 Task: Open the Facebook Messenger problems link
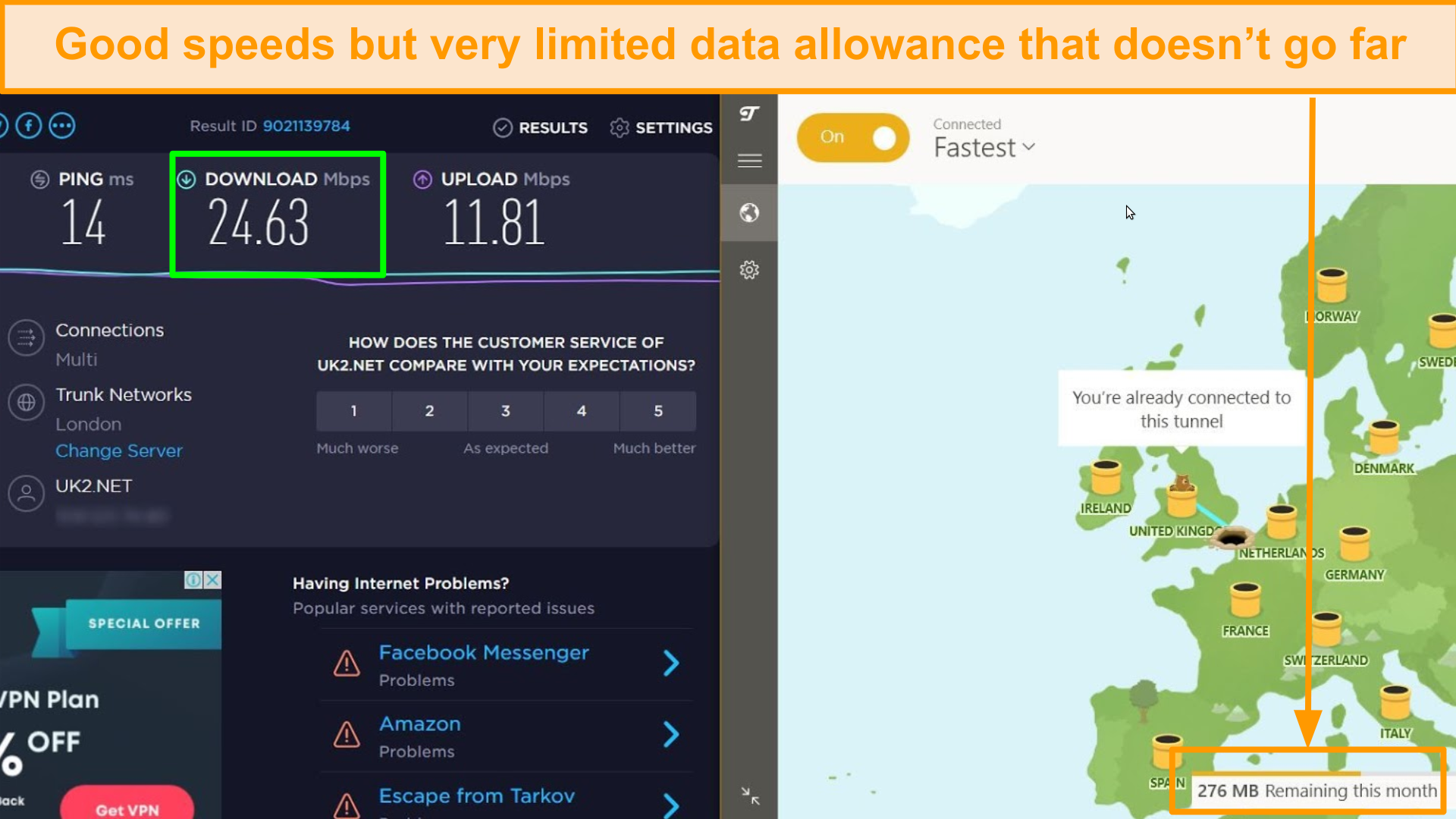484,653
